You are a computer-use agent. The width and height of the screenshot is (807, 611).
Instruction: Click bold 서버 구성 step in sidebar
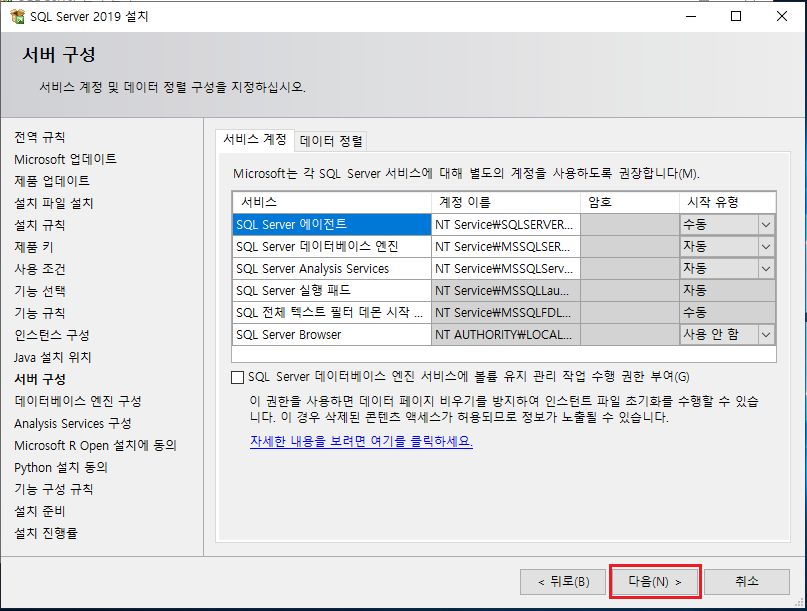(x=40, y=379)
